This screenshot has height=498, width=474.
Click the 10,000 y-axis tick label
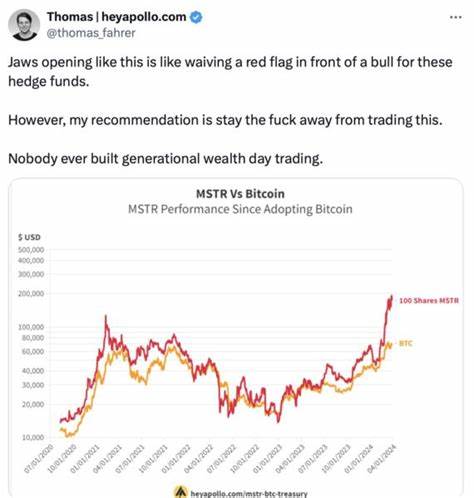click(33, 437)
